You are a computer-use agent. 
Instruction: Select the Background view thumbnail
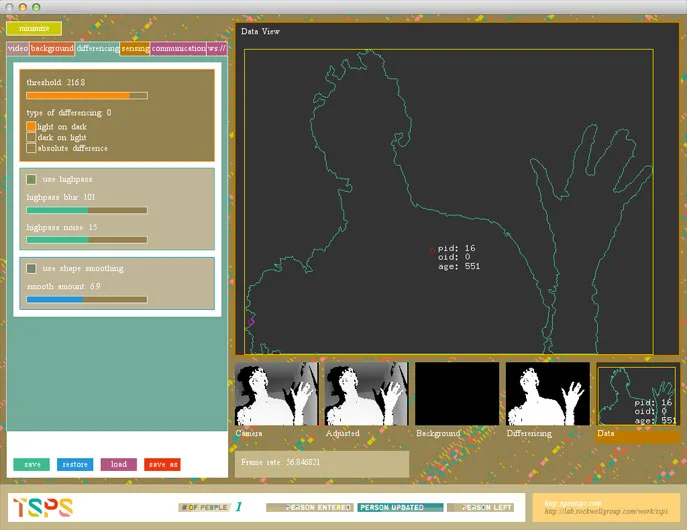tap(457, 394)
